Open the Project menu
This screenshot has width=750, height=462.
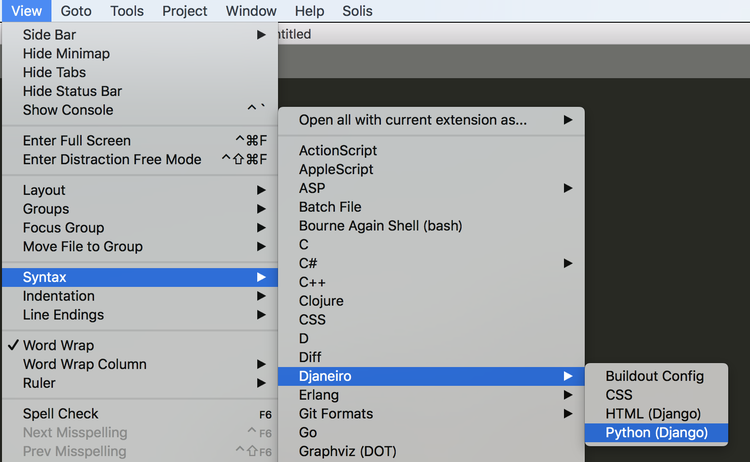point(185,11)
